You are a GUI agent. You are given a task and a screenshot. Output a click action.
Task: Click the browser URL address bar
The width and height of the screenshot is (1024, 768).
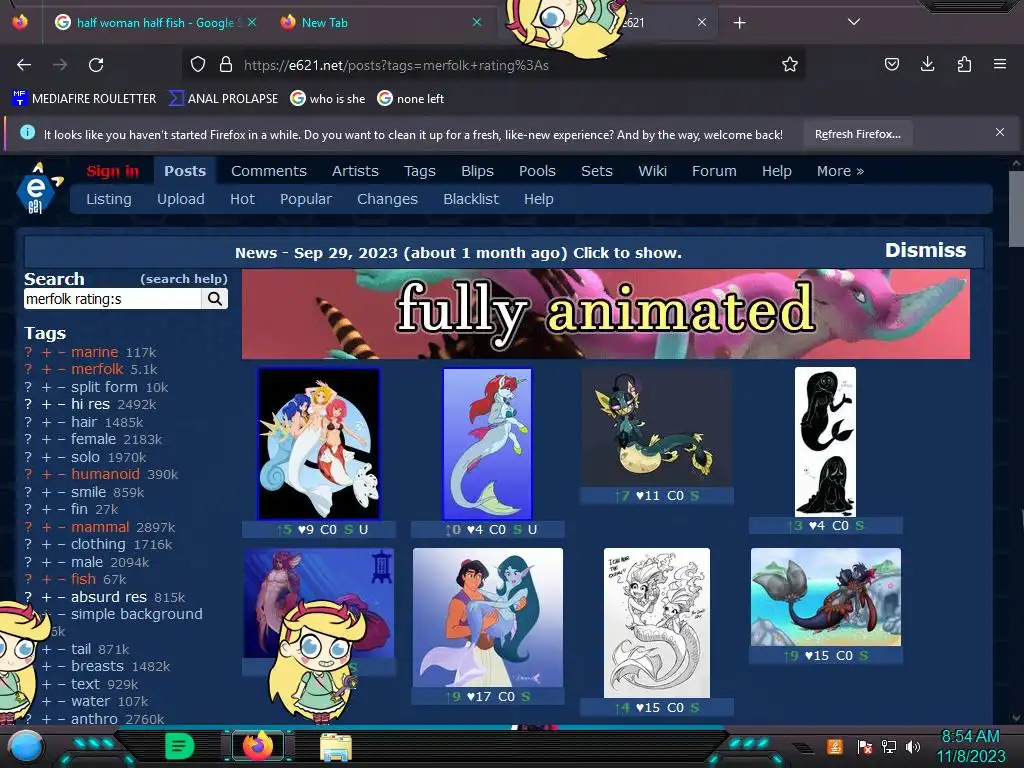click(493, 65)
